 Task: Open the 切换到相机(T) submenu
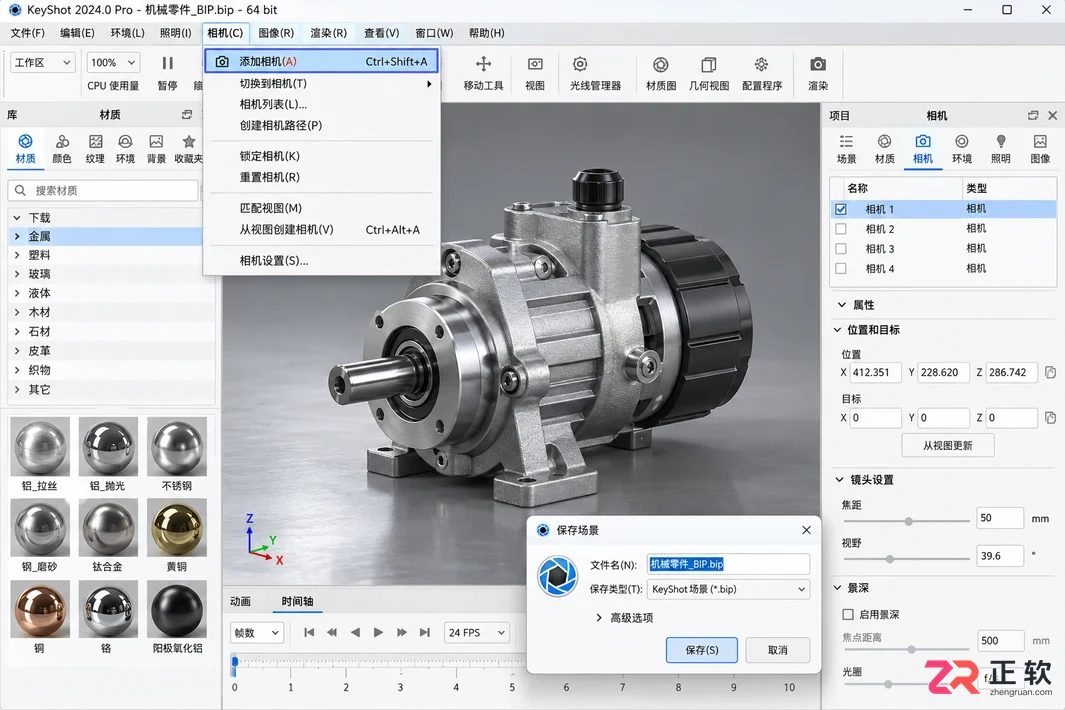(321, 84)
